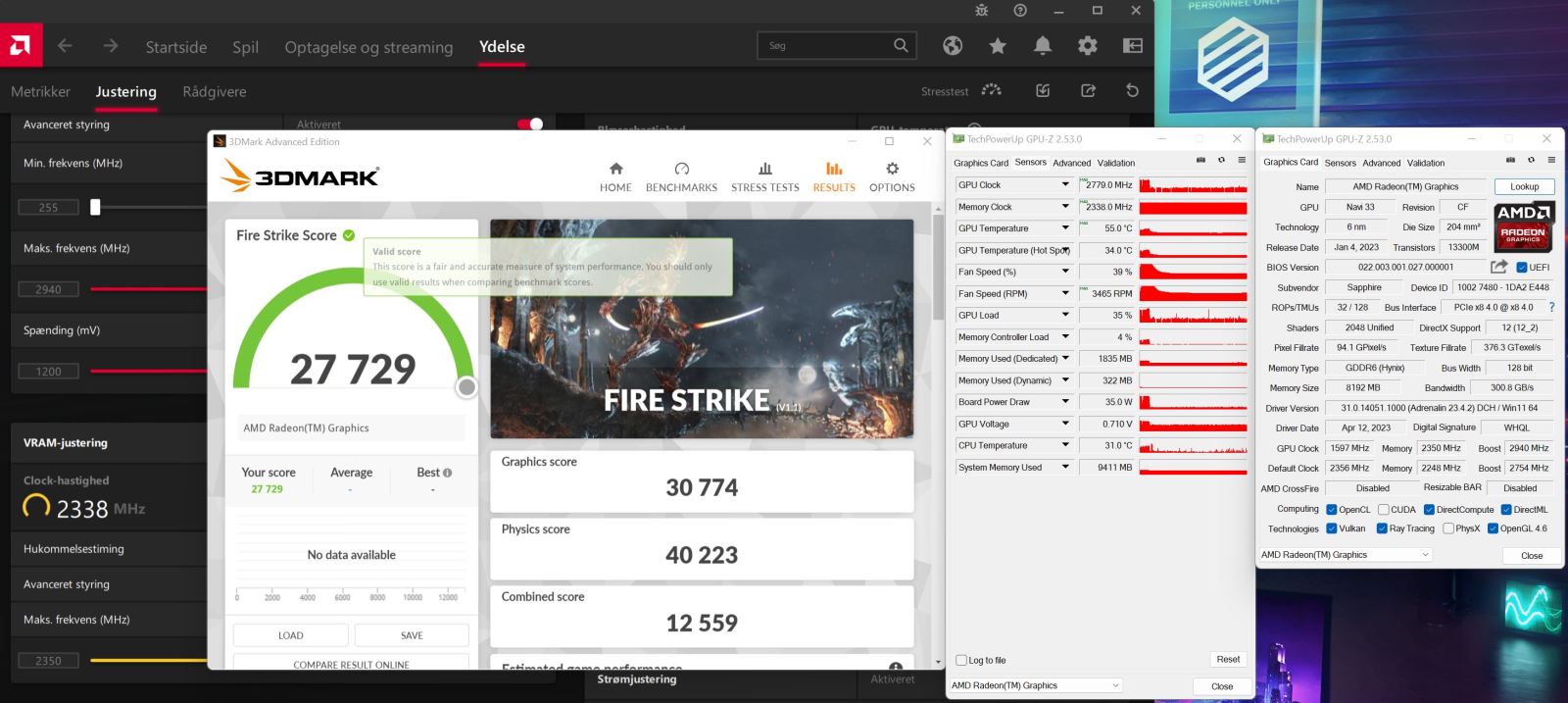Click the Fire Strike preview image
The height and width of the screenshot is (703, 1568).
(702, 328)
